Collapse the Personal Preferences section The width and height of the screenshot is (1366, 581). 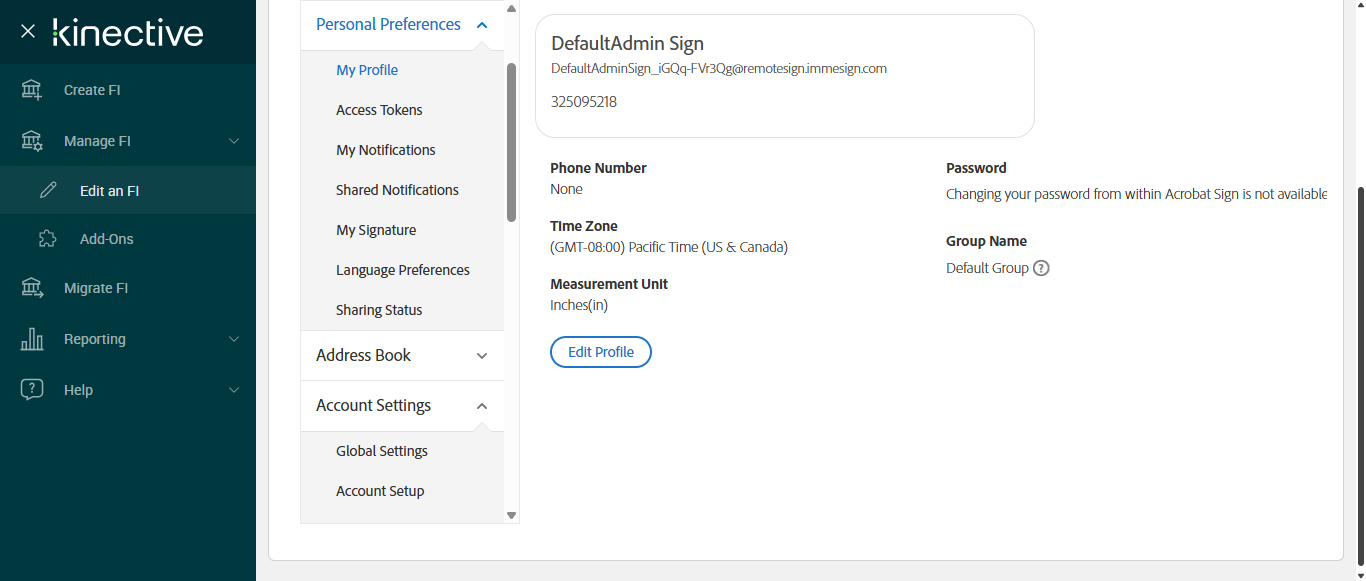pos(482,25)
